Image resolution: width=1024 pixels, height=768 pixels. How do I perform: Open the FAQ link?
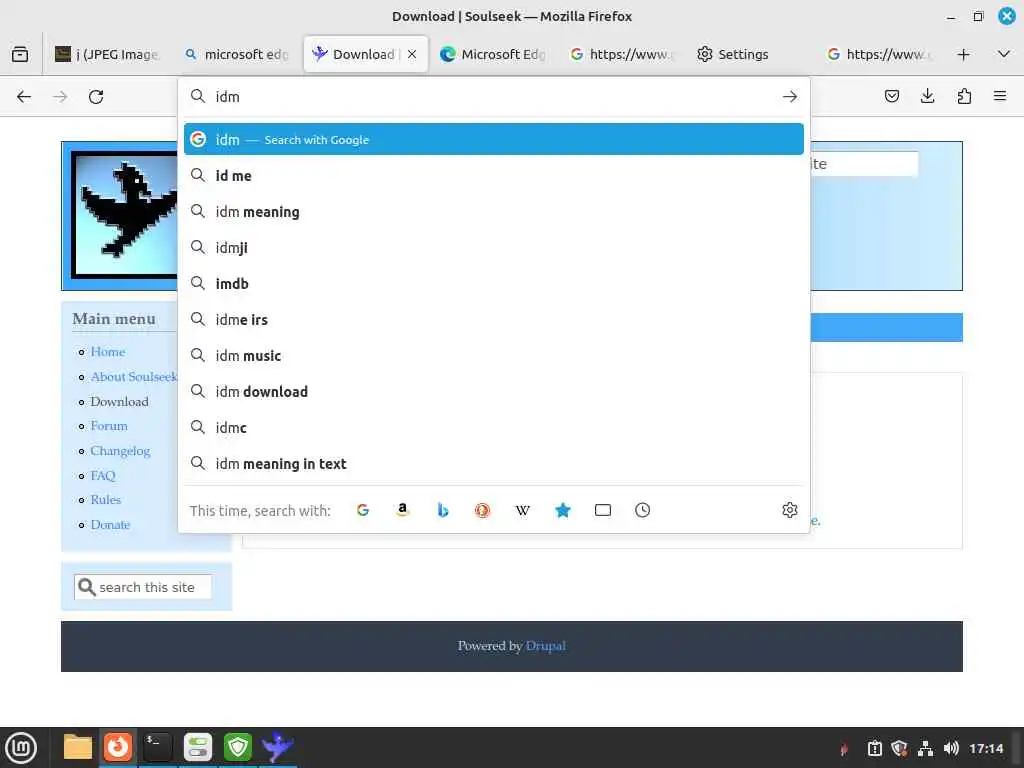pos(103,475)
